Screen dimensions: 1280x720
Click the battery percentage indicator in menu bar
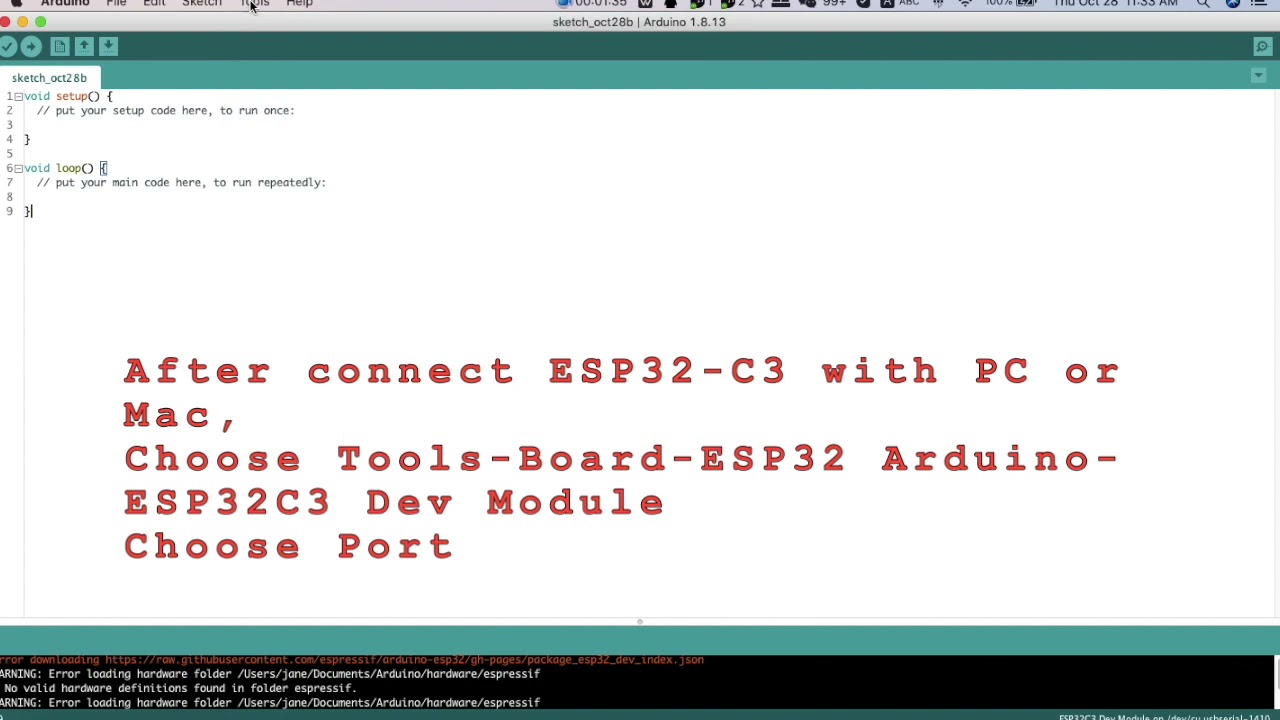[998, 3]
